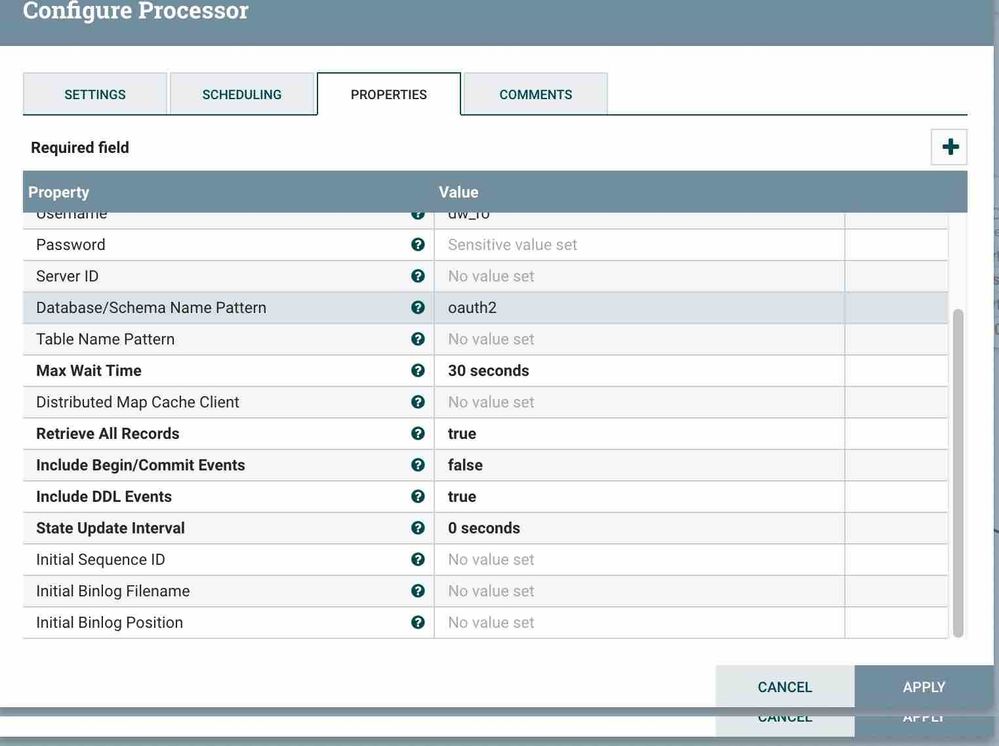The width and height of the screenshot is (999, 746).
Task: Select the Initial Sequence ID label
Action: point(101,559)
